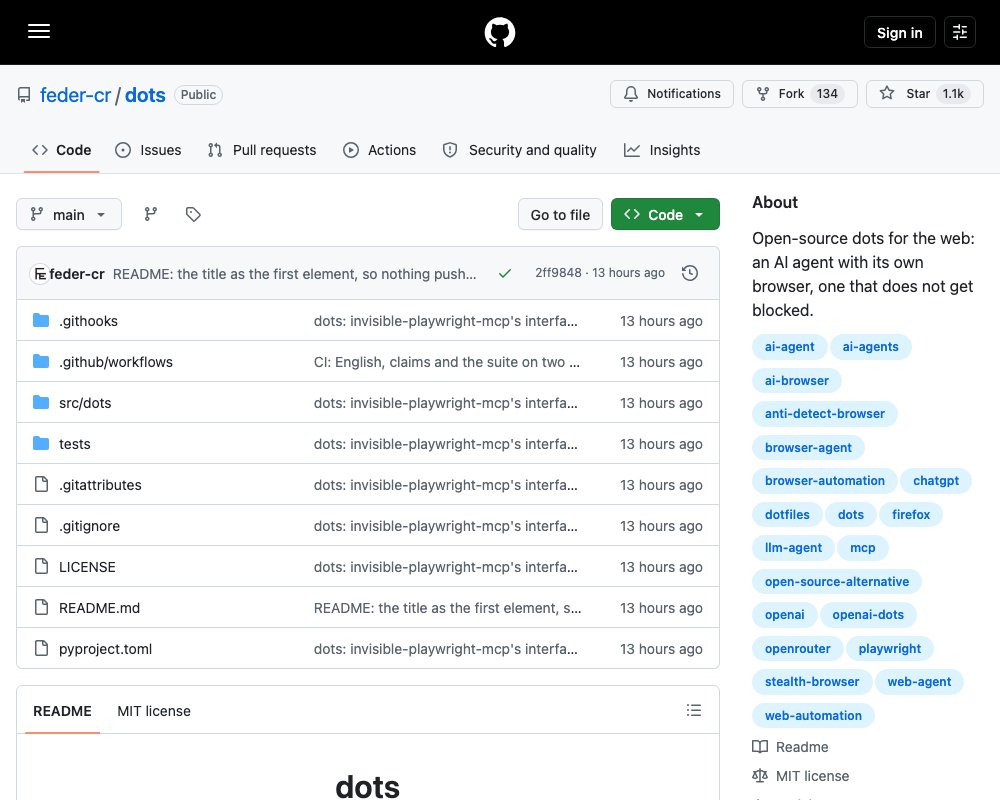This screenshot has height=800, width=1000.
Task: Click the browser-agent topic tag
Action: coord(808,447)
